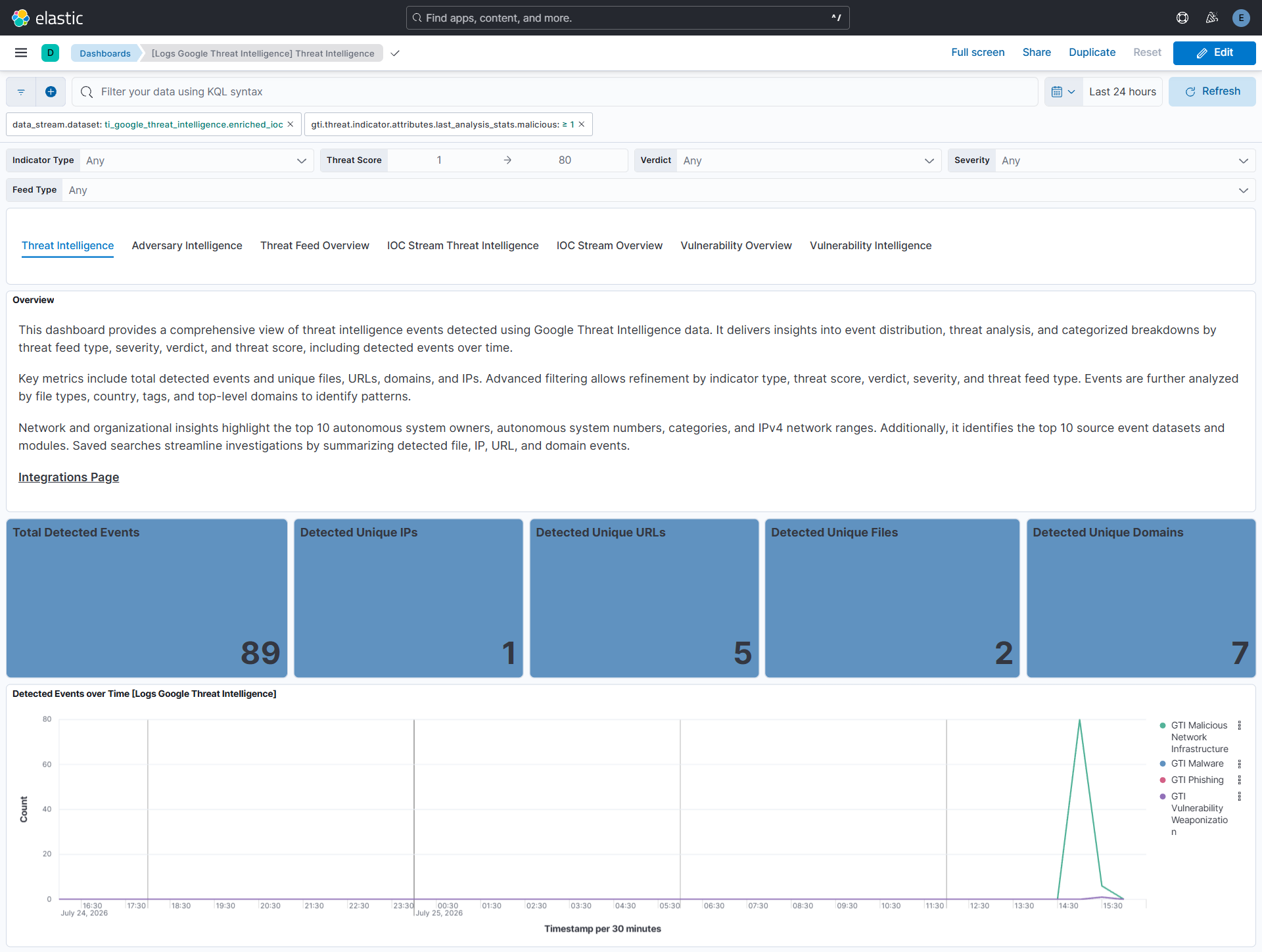Click the GTI Phishing pink color dot

point(1163,780)
